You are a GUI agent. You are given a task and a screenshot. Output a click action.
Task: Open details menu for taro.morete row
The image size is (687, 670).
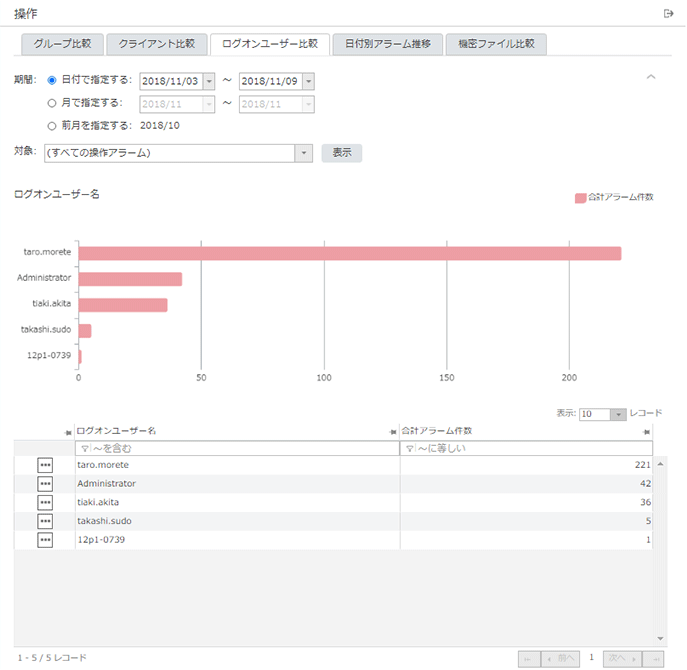coord(45,465)
